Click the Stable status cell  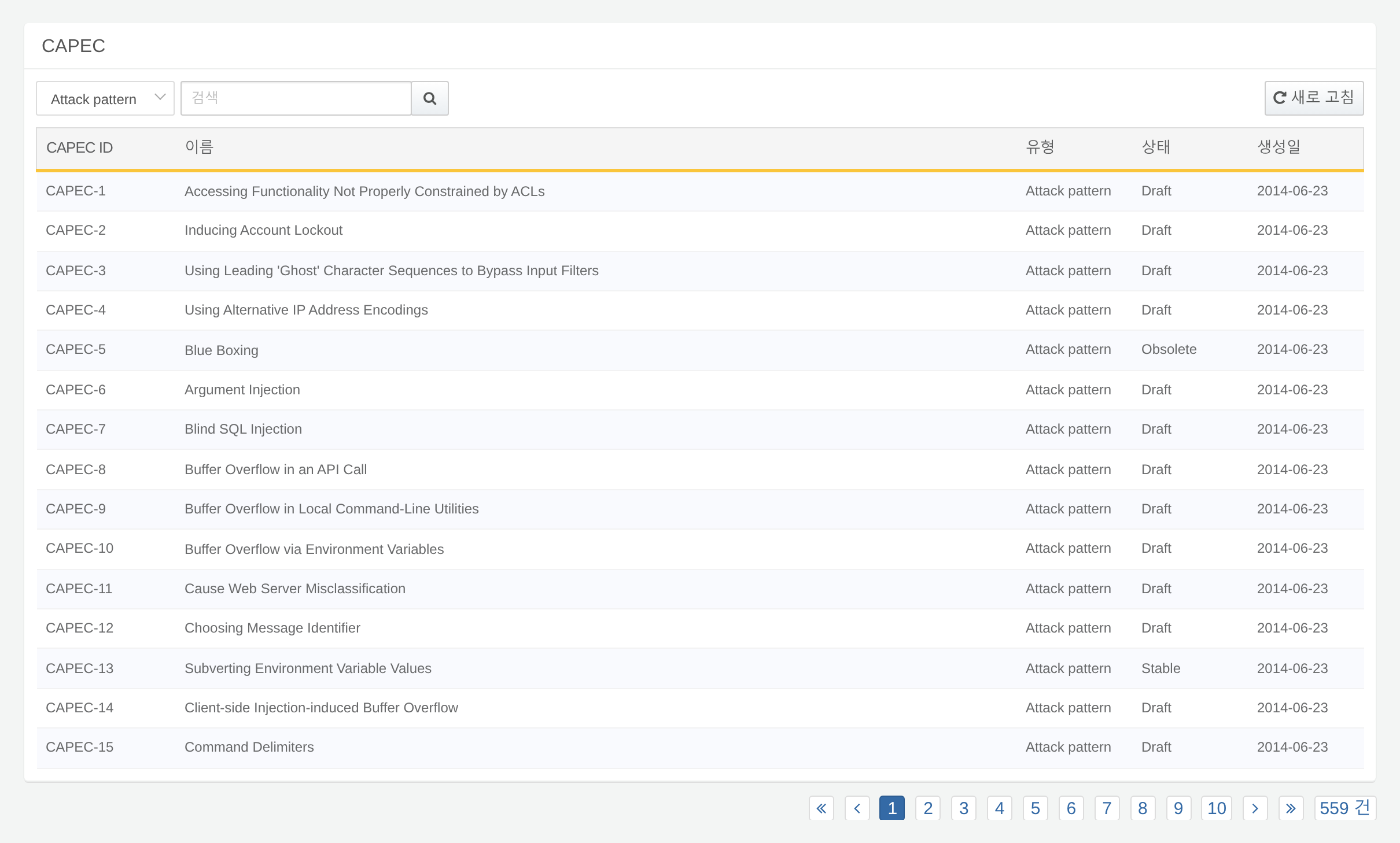point(1161,668)
